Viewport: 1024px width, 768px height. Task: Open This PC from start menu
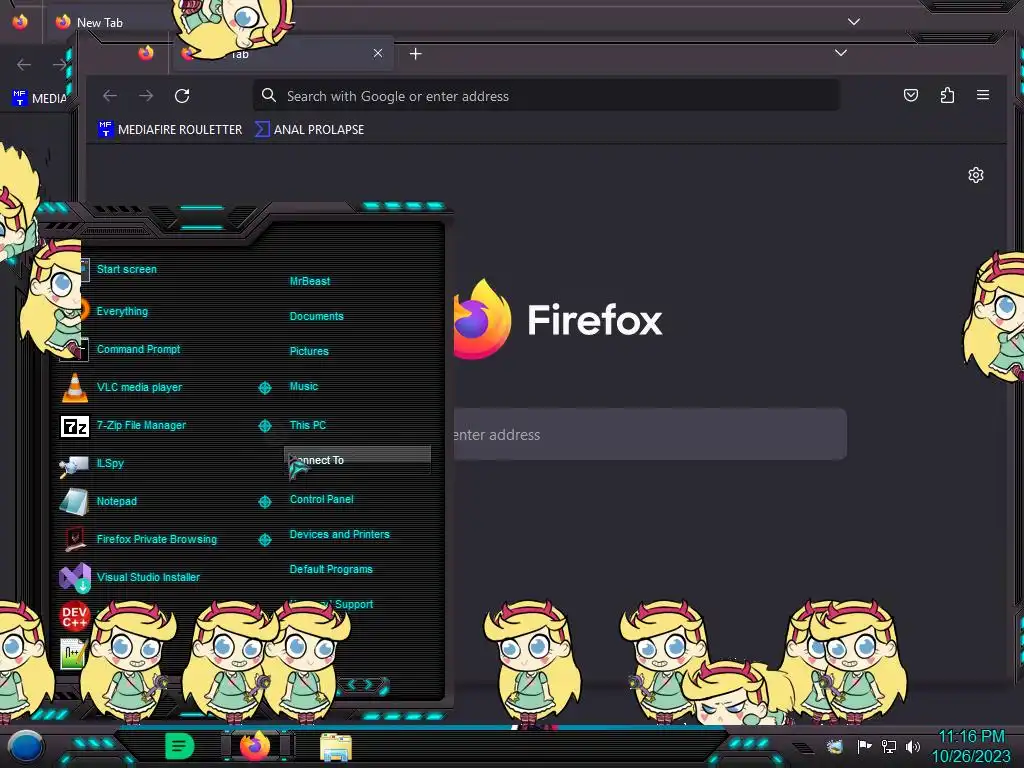click(x=308, y=424)
